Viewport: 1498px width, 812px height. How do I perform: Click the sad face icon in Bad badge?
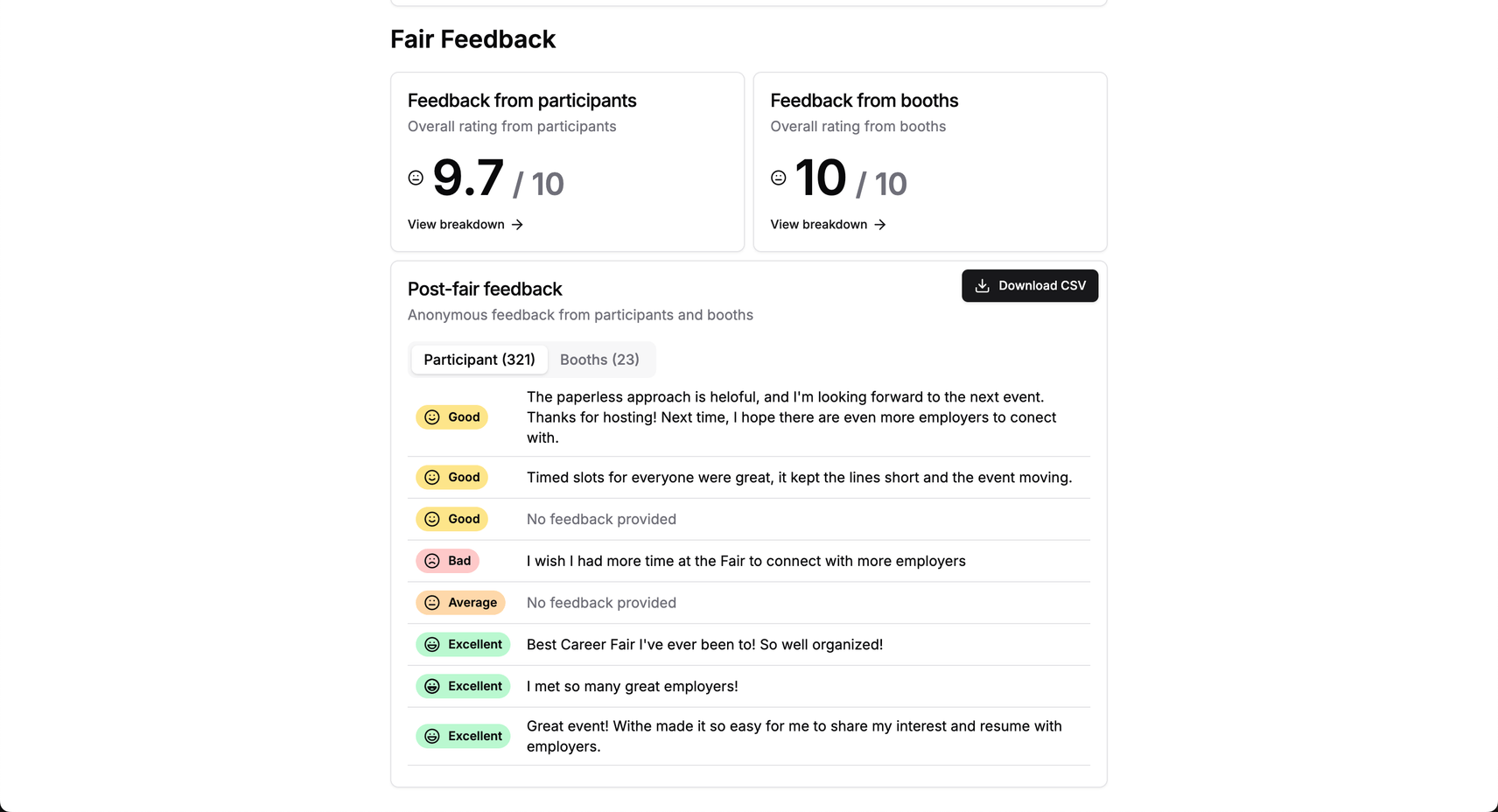tap(432, 561)
